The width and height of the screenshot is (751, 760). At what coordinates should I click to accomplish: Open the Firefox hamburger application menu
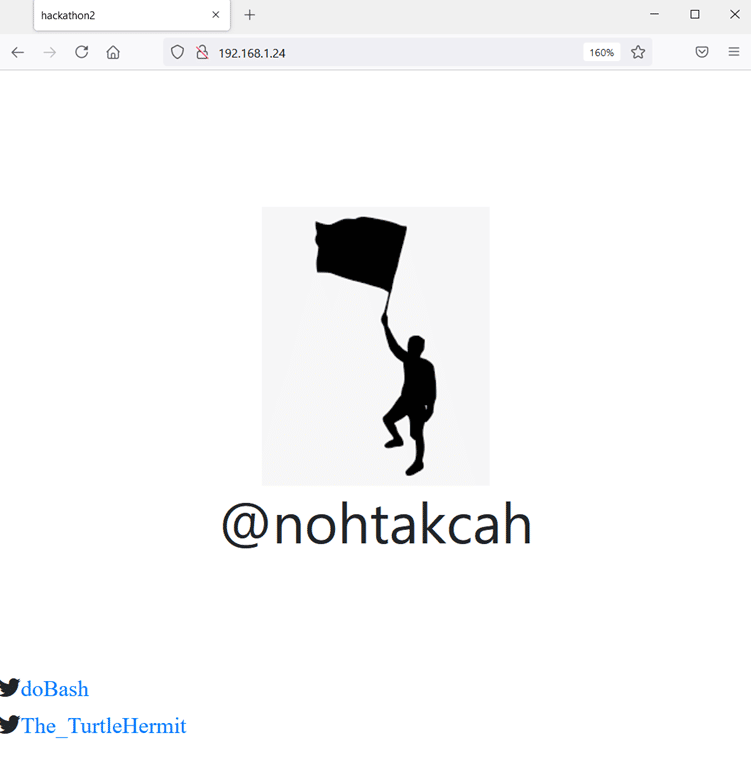coord(734,52)
